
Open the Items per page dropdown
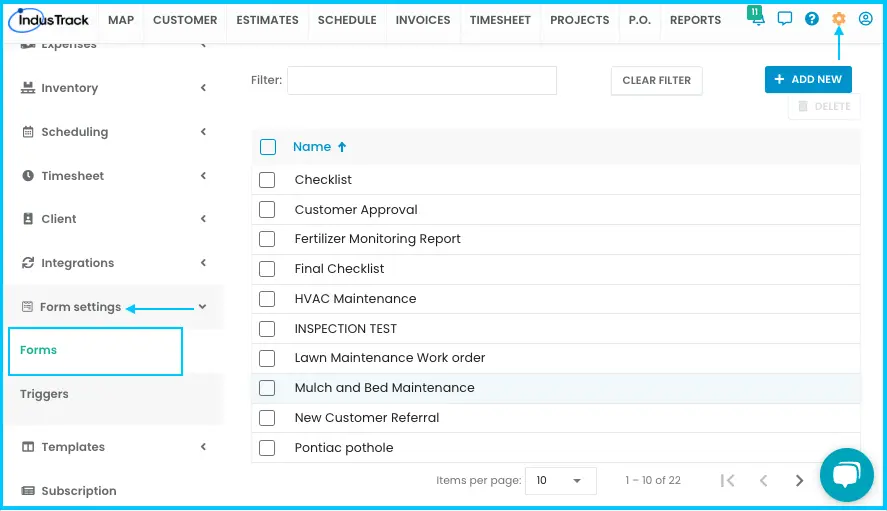560,480
